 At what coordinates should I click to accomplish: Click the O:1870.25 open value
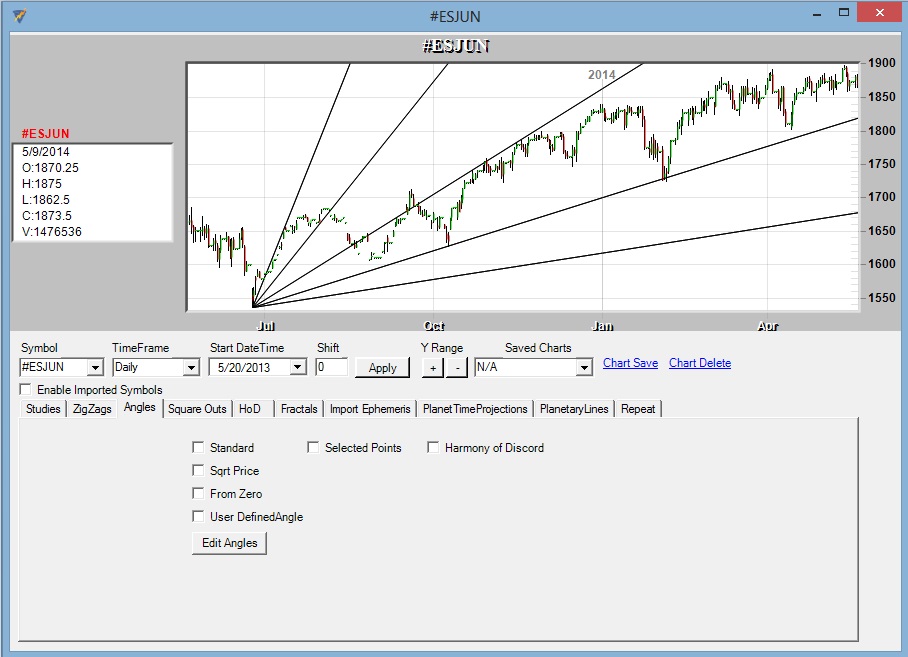(x=50, y=168)
